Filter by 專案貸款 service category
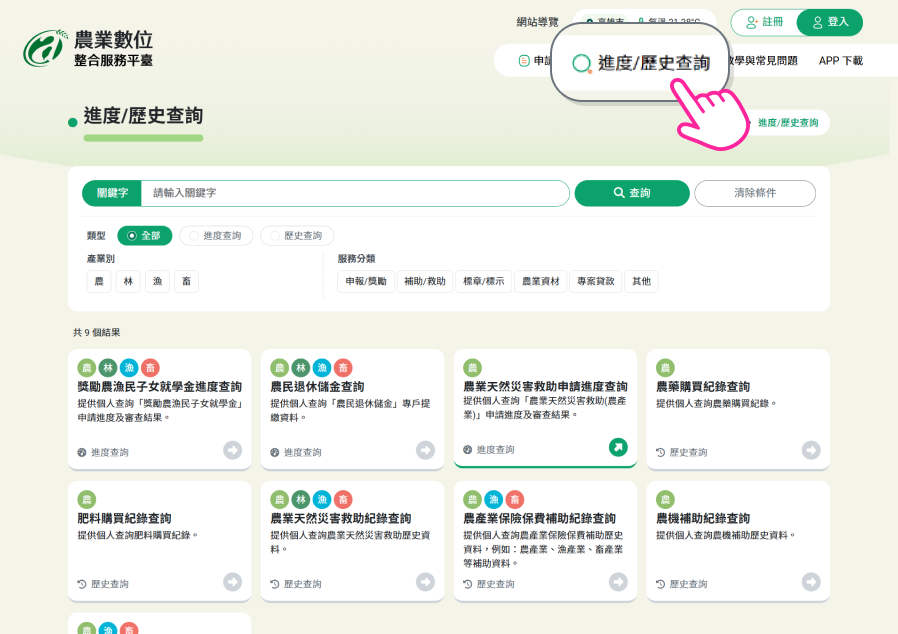Image resolution: width=898 pixels, height=634 pixels. click(x=594, y=282)
